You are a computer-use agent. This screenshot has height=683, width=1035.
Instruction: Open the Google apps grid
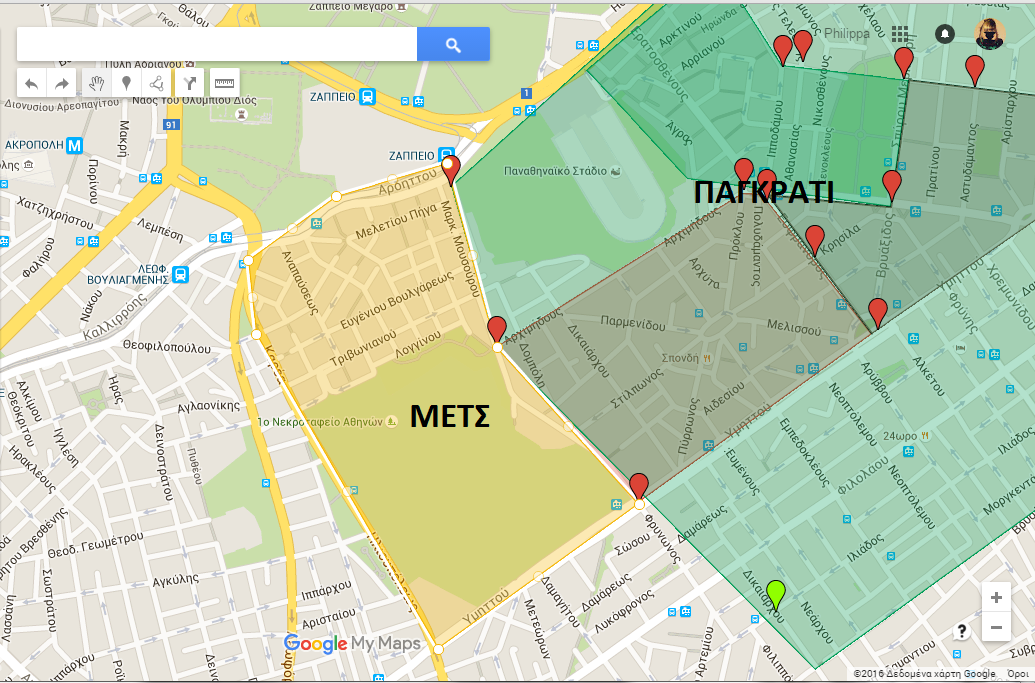click(x=900, y=34)
